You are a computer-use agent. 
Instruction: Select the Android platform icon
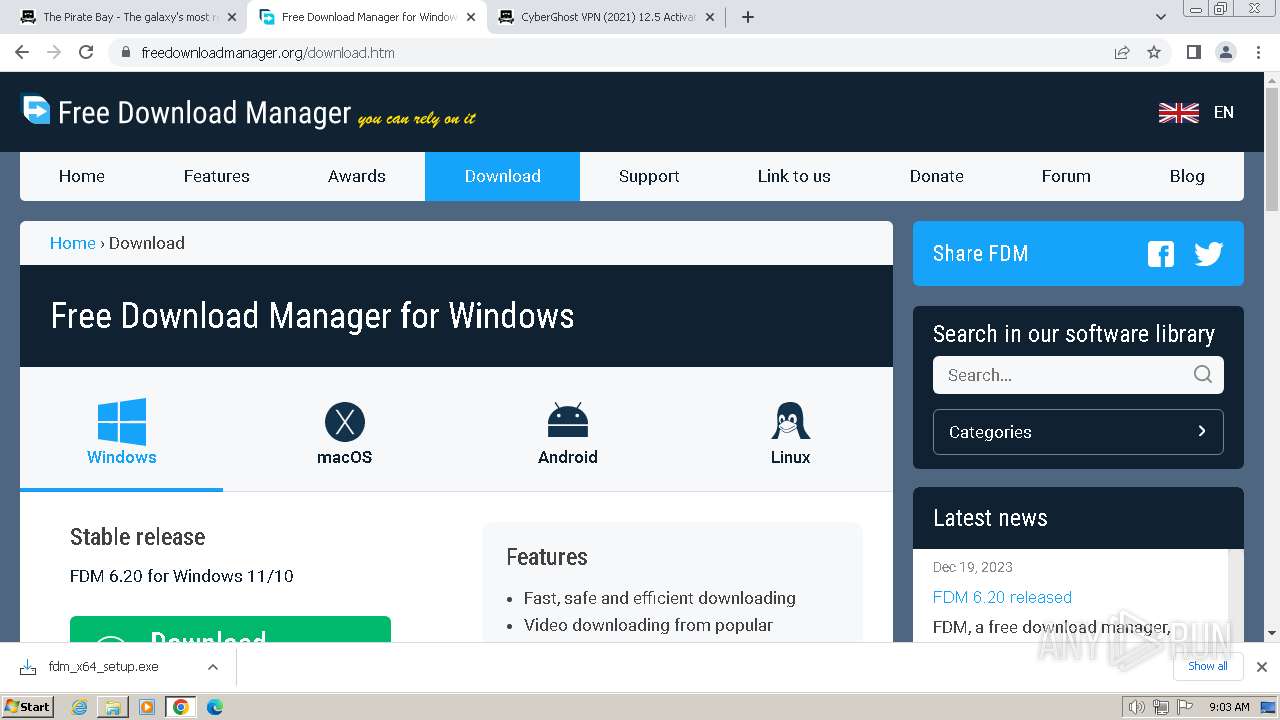(x=568, y=421)
